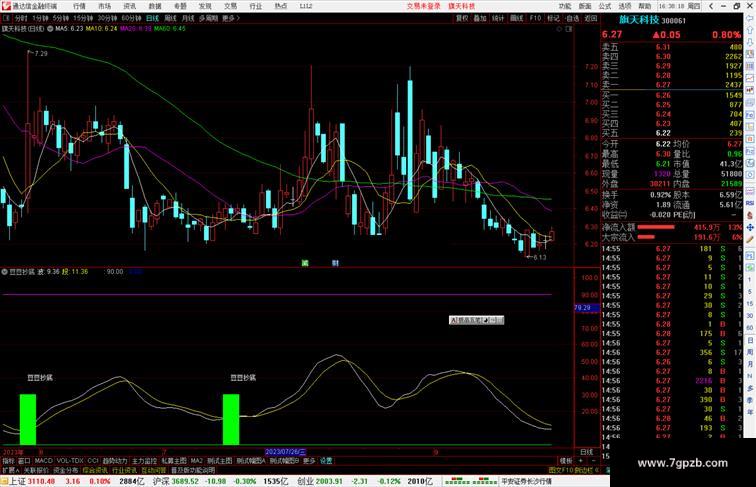Switch to 周线 weekly chart
Viewport: 756px width, 487px height.
click(171, 18)
